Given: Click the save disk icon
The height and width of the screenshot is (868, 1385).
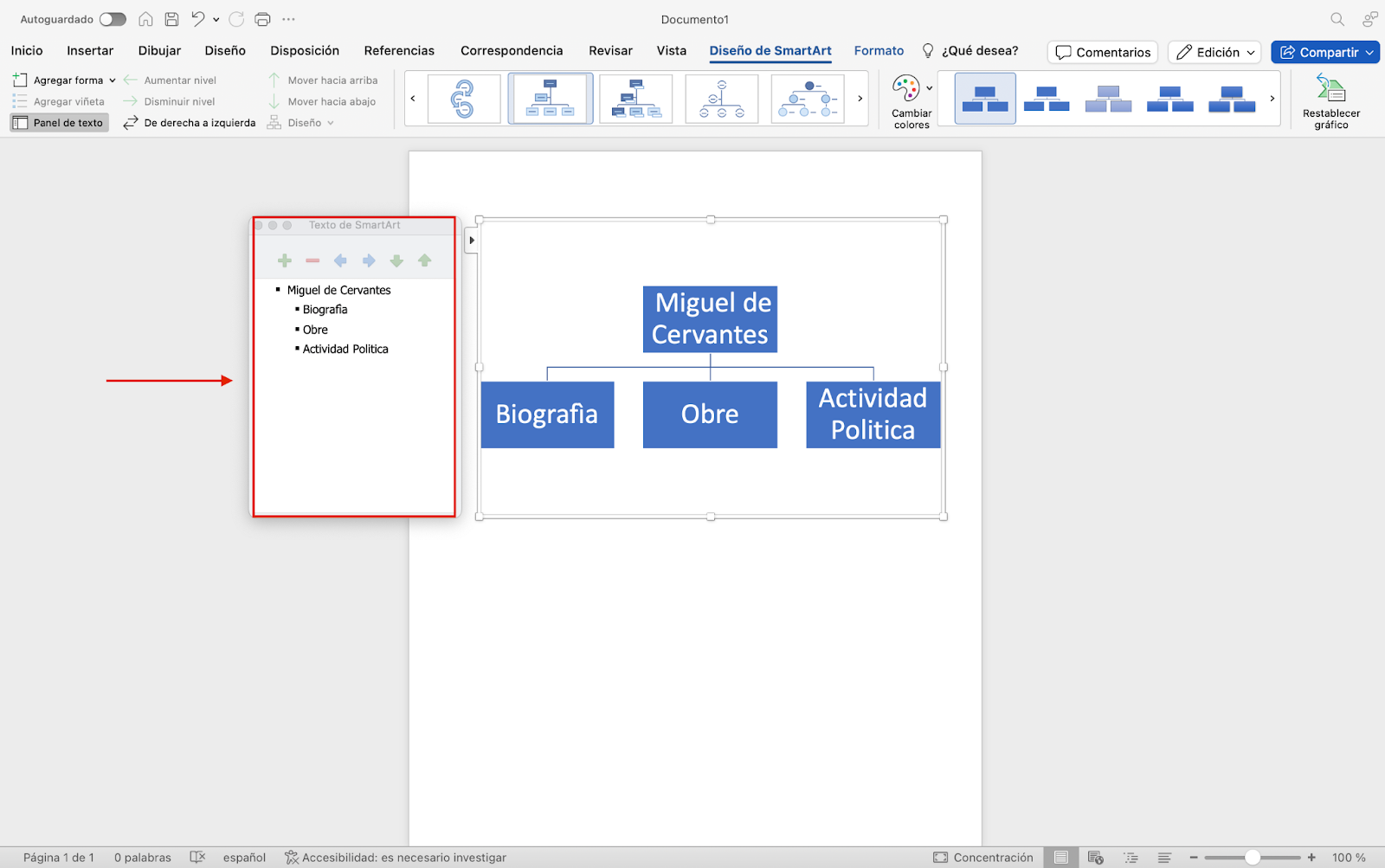Looking at the screenshot, I should (x=171, y=19).
